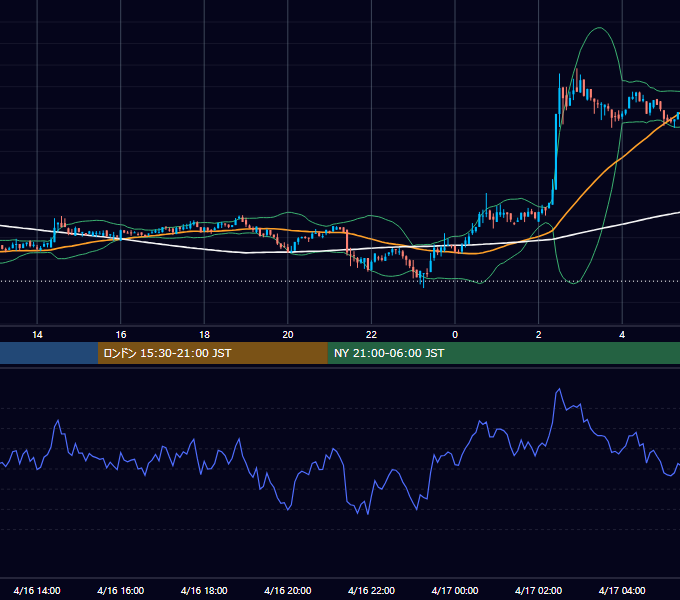Click the 4/16 18:00 label on indicator axis
The image size is (680, 600).
[204, 590]
